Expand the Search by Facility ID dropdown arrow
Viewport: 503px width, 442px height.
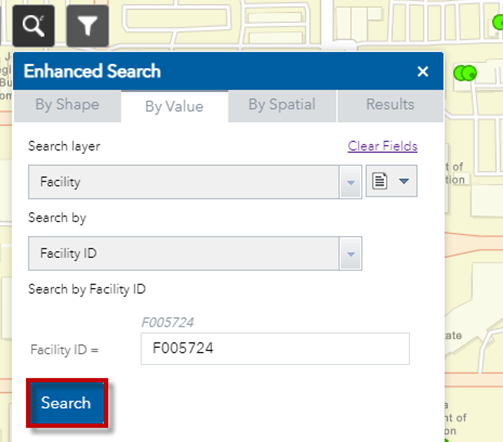[x=350, y=254]
